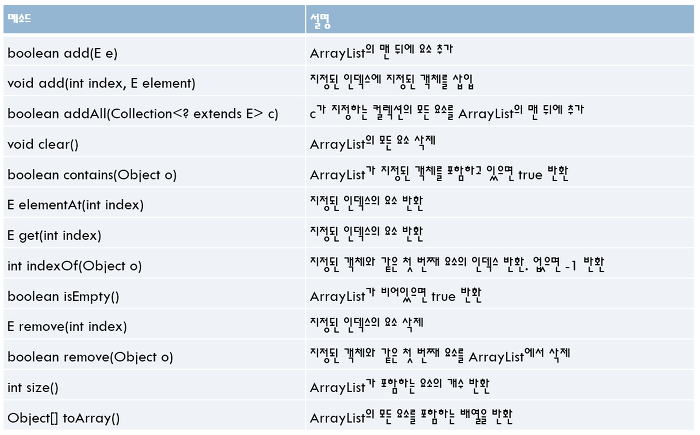Click the boolean addAll(Collection) method cell
The image size is (700, 435).
154,112
